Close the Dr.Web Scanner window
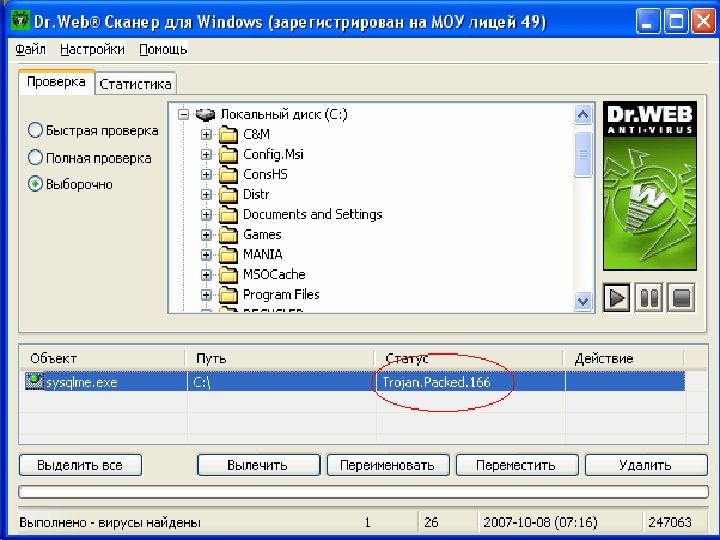Image resolution: width=720 pixels, height=540 pixels. pos(704,22)
